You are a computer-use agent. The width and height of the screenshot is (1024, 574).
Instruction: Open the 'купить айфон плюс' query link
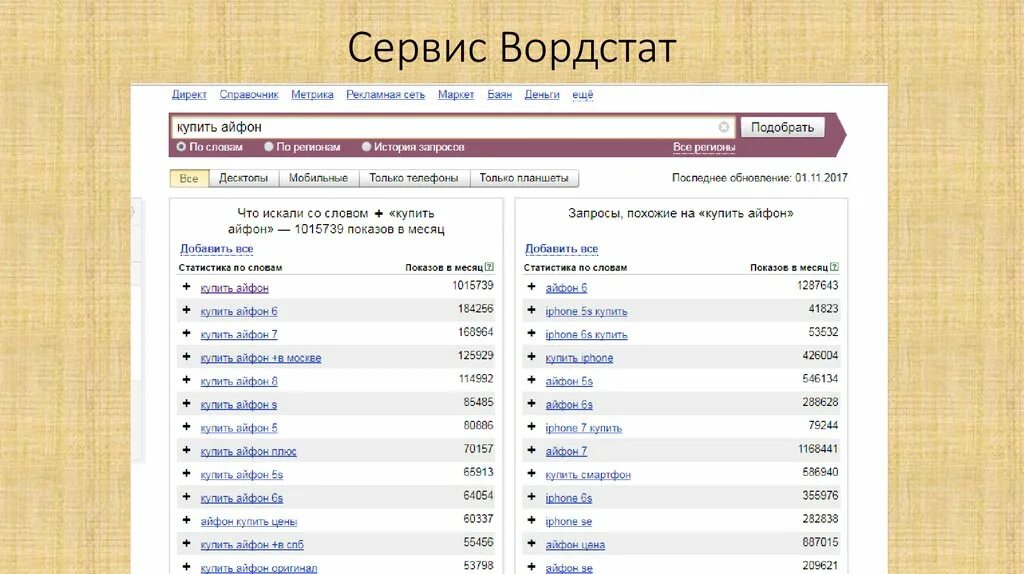(248, 451)
